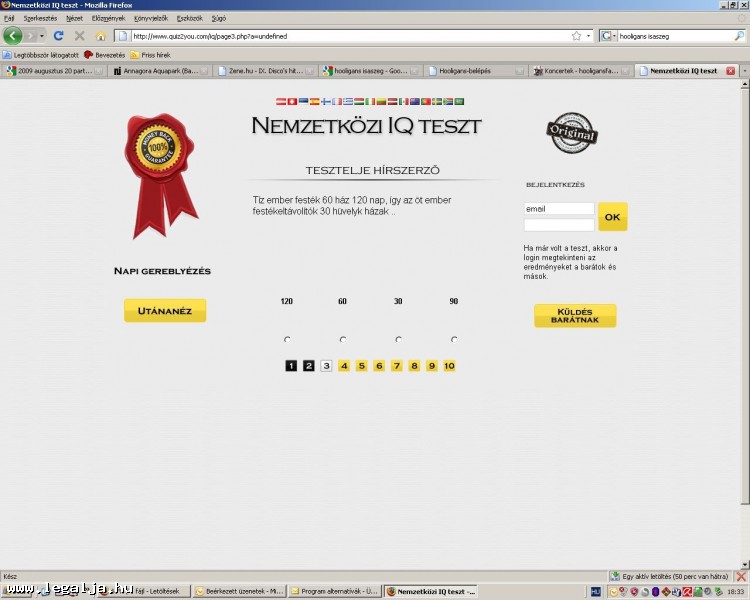Reload the page with the refresh icon
This screenshot has width=750, height=600.
click(58, 36)
